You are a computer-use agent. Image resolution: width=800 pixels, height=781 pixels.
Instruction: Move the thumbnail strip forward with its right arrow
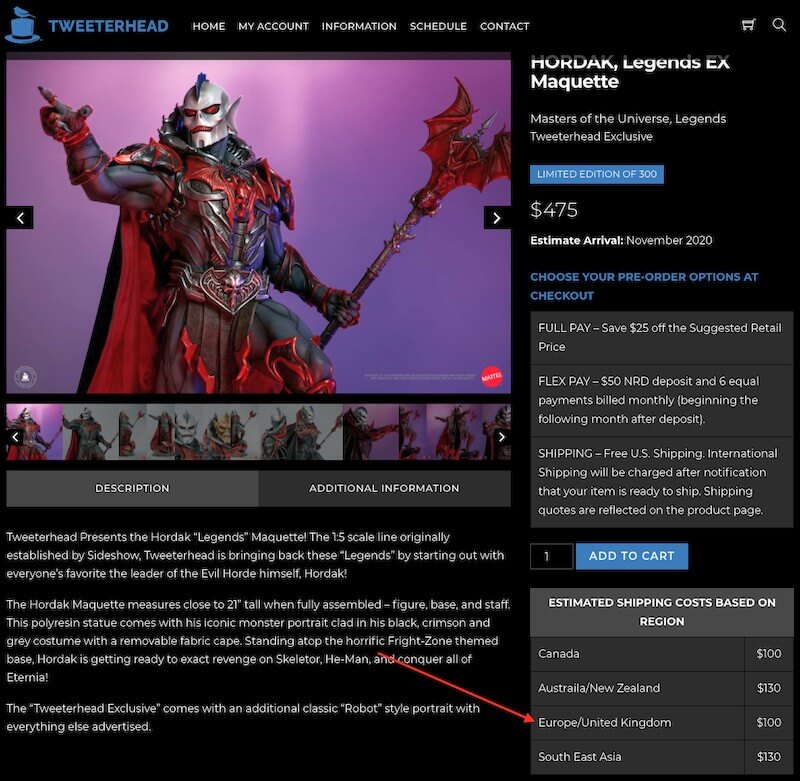[x=502, y=437]
